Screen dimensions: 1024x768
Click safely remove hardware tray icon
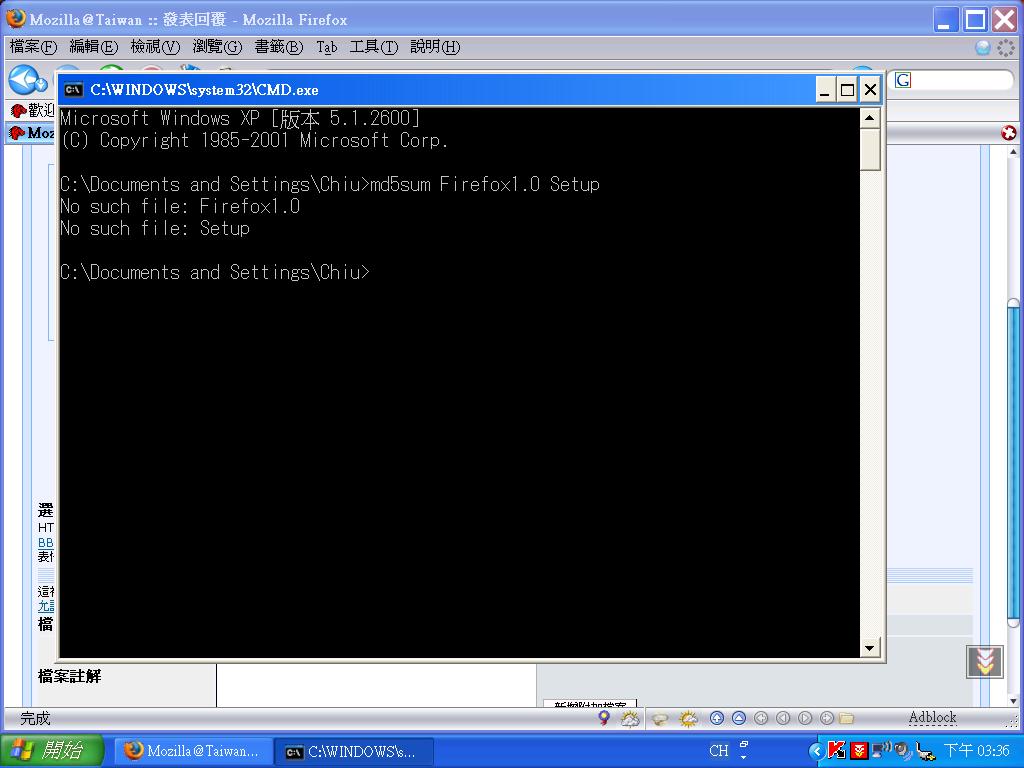click(x=925, y=752)
